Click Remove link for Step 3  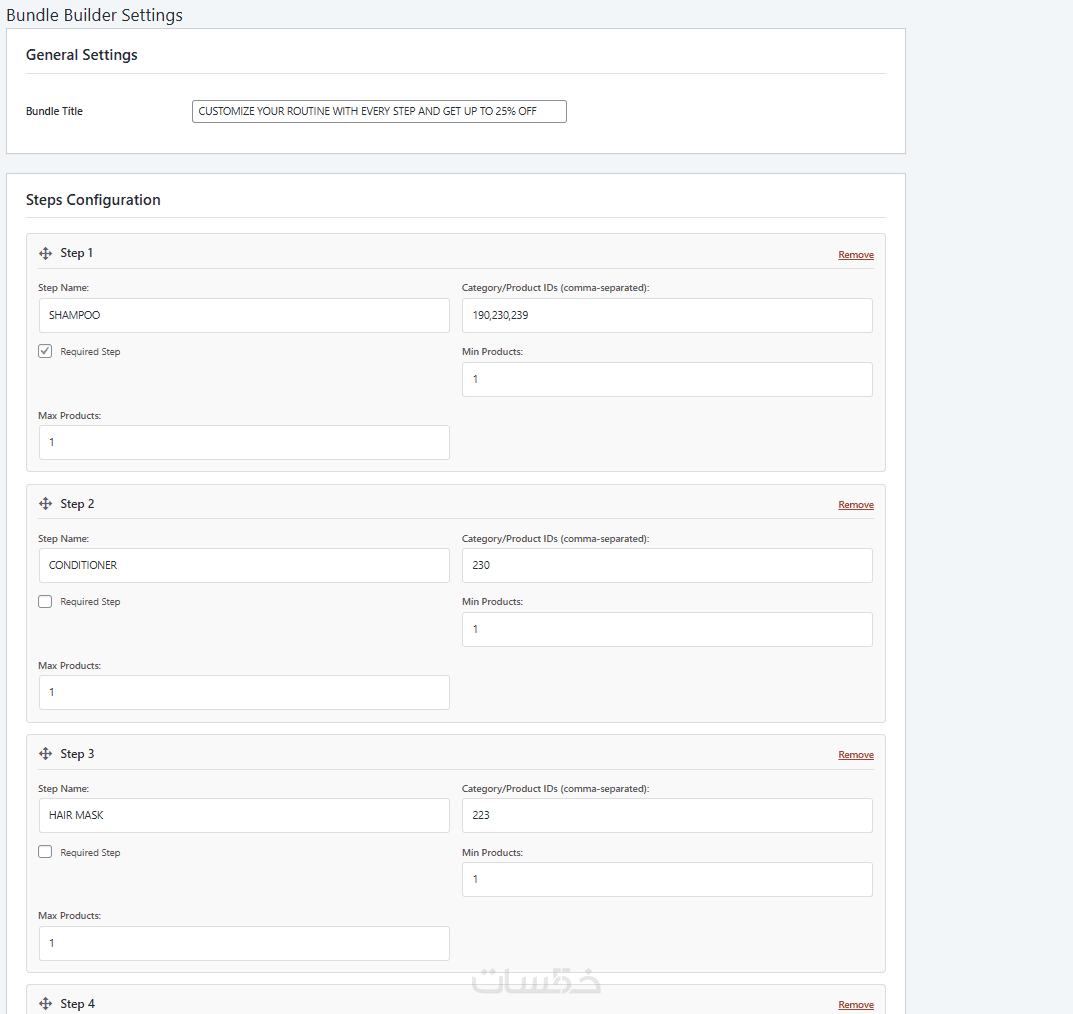[855, 755]
